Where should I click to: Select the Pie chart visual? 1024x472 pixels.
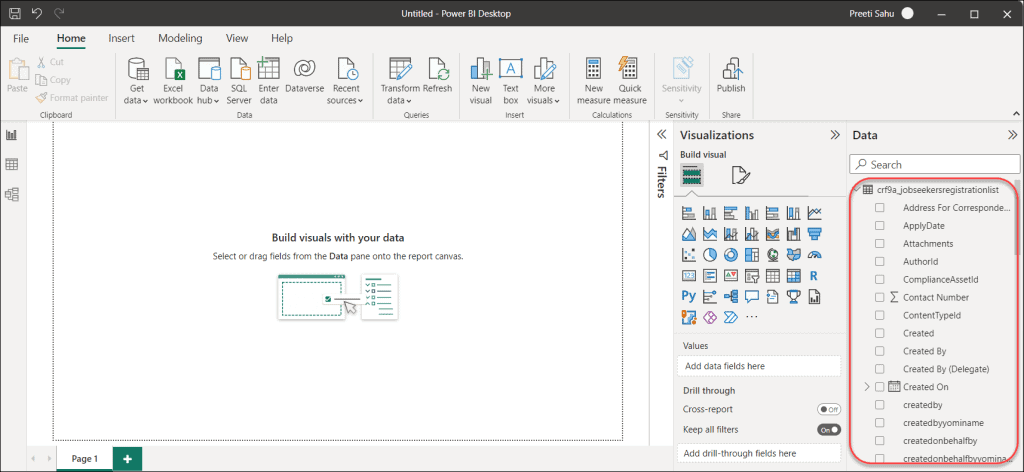tap(709, 255)
